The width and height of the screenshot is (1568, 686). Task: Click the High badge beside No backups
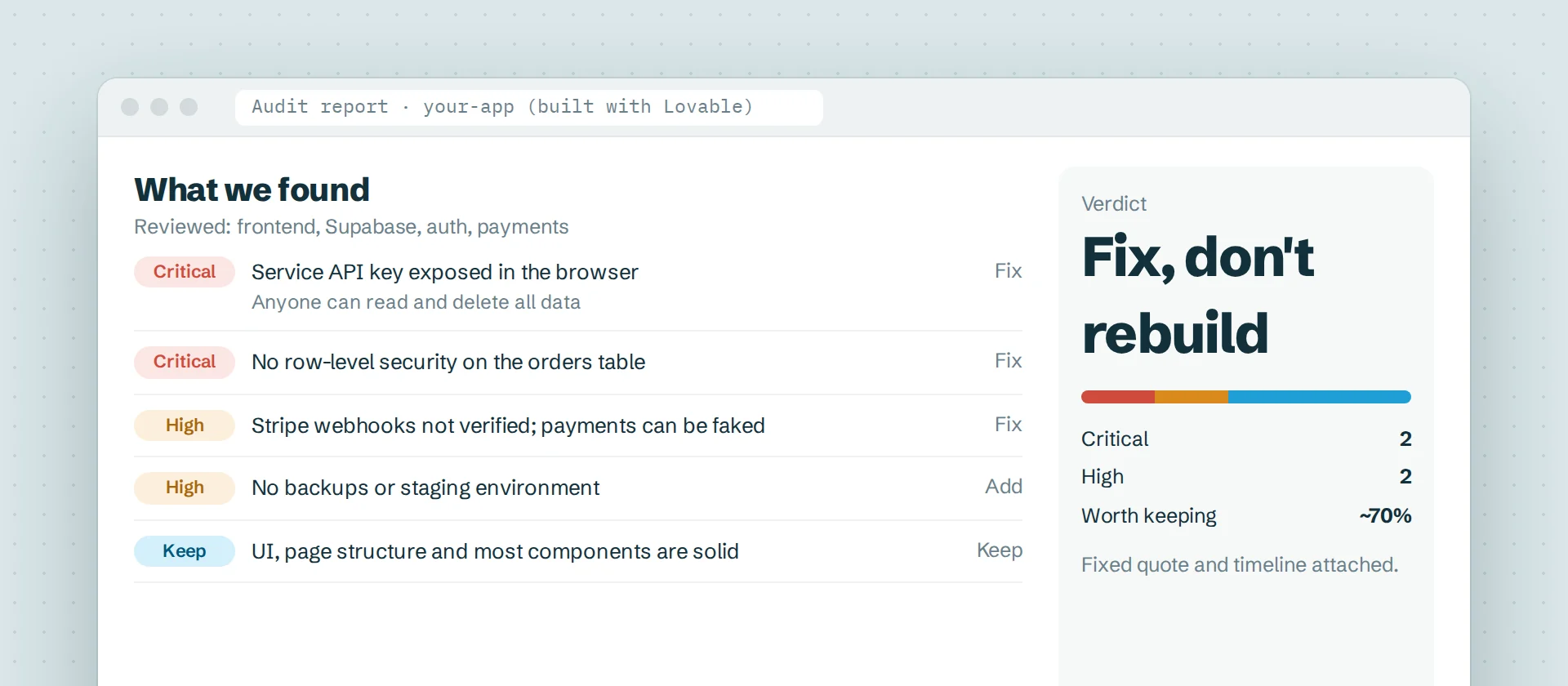pos(185,488)
